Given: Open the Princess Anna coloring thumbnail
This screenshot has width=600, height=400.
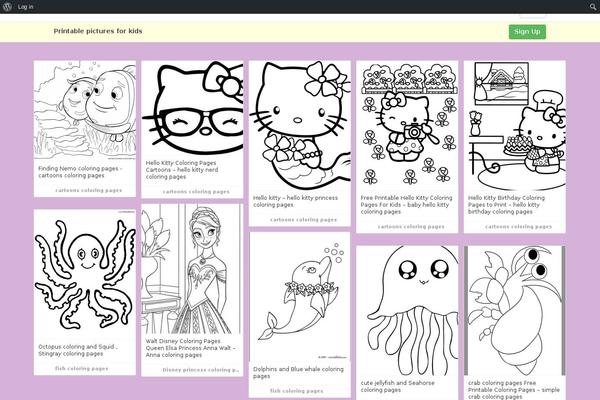Looking at the screenshot, I should click(x=192, y=269).
